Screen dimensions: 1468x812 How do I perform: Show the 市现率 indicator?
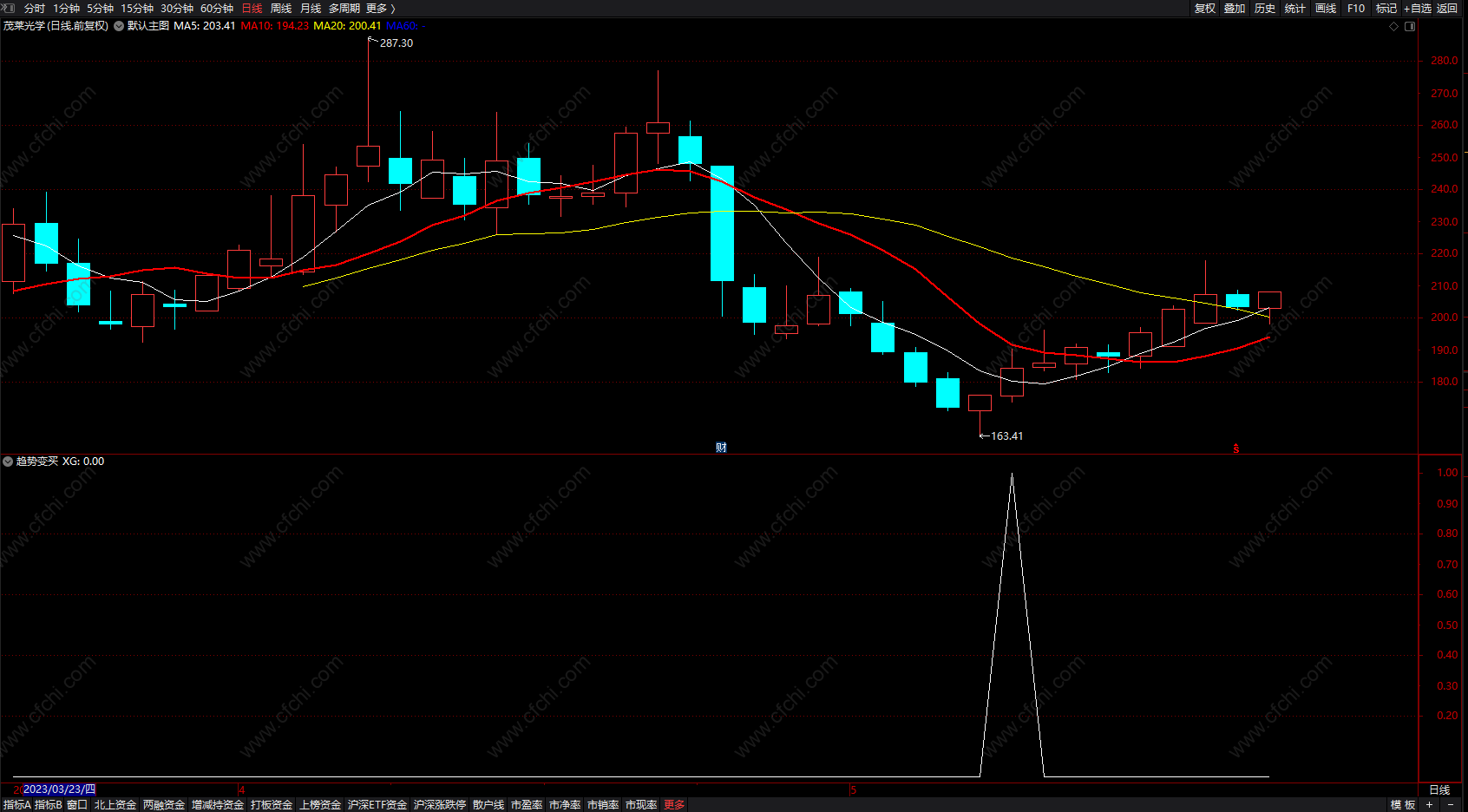click(x=641, y=805)
